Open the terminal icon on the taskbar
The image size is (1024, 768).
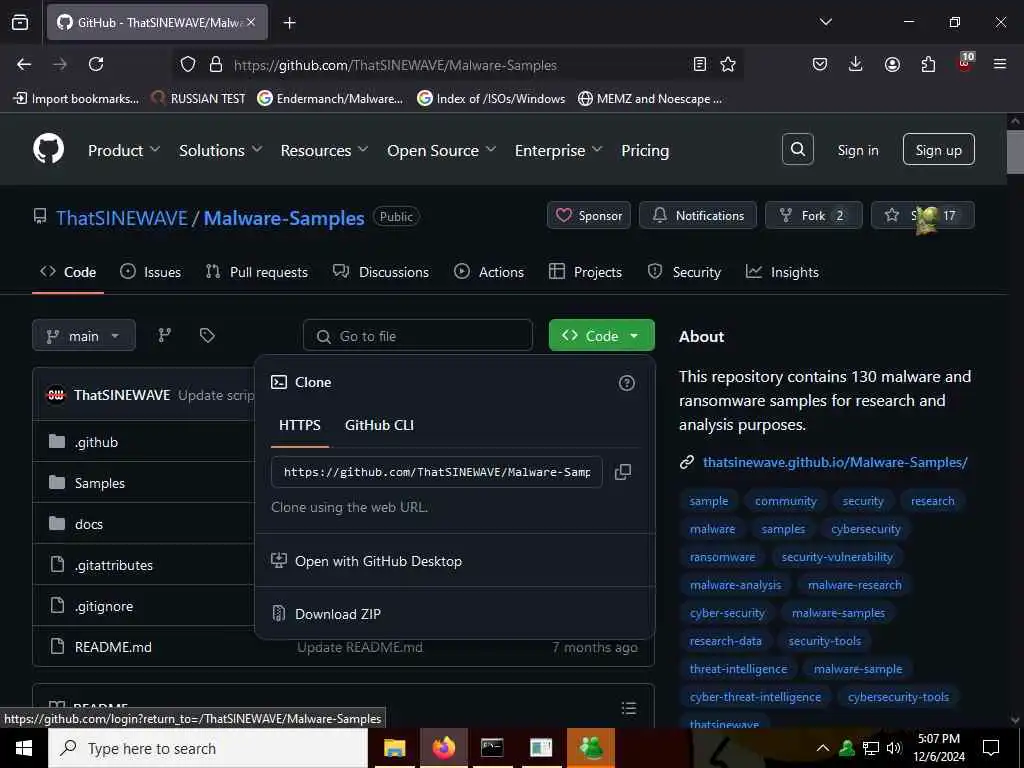click(492, 748)
